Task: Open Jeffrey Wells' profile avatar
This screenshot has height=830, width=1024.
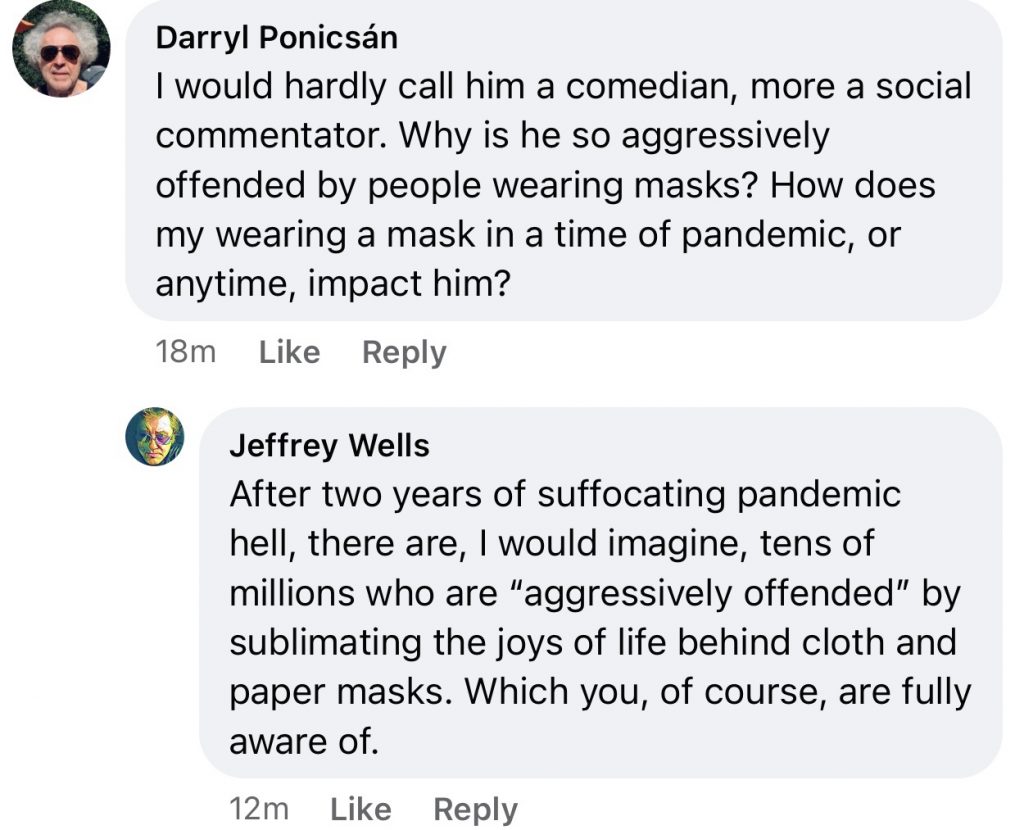Action: [155, 437]
